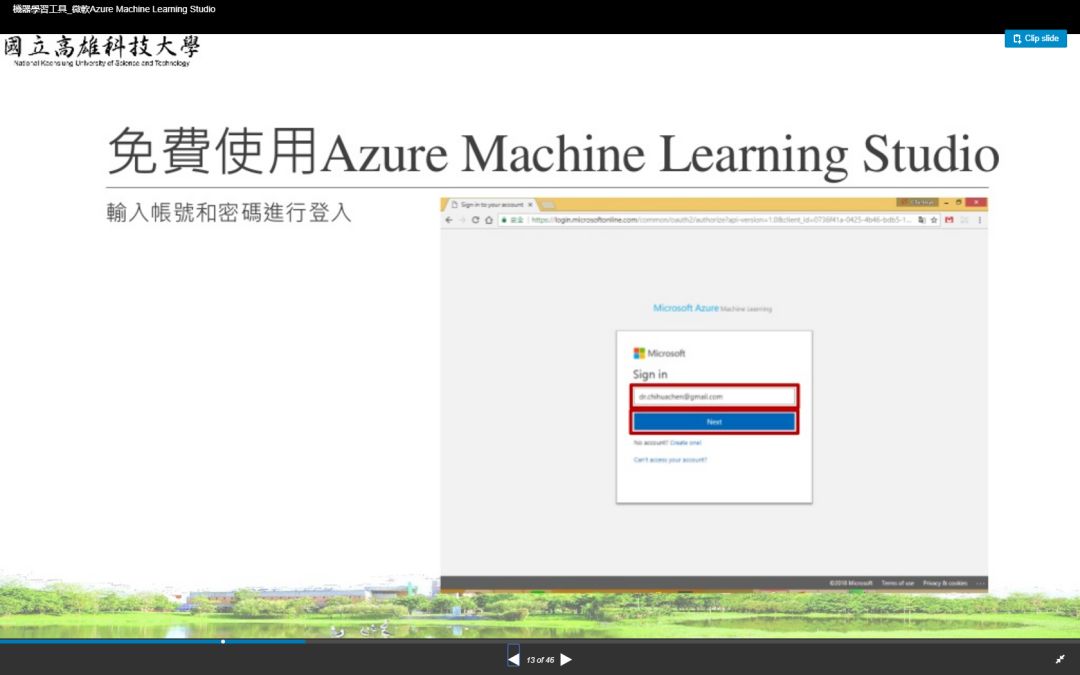Screen dimensions: 1080x675
Task: Click the 'Create one!' link
Action: (x=685, y=443)
